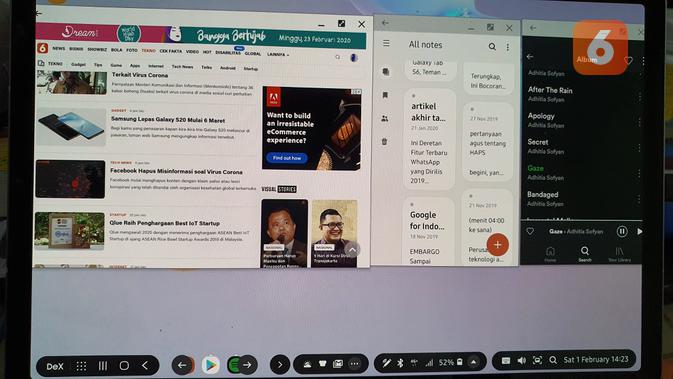
Task: Show recent apps from taskbar
Action: (103, 366)
